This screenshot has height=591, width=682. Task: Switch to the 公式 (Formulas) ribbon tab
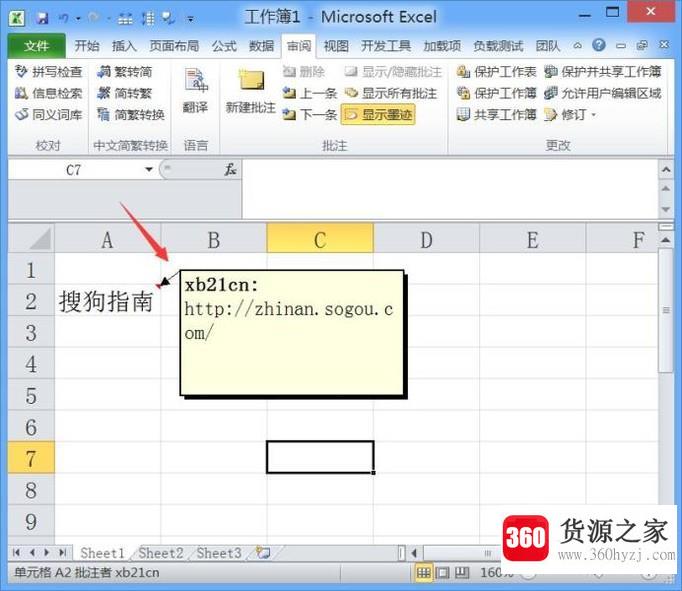point(224,46)
